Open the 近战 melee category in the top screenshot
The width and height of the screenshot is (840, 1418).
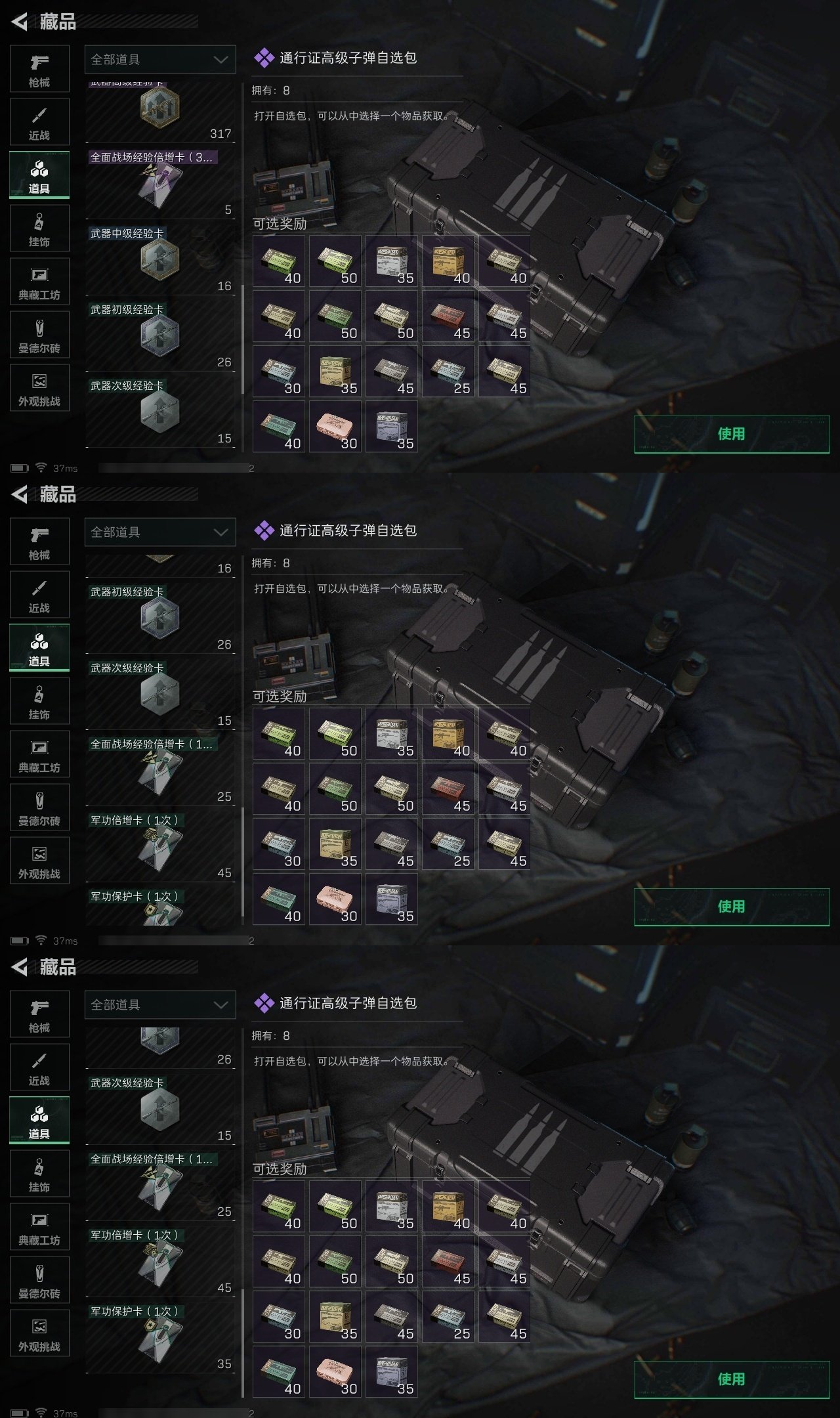pyautogui.click(x=39, y=121)
